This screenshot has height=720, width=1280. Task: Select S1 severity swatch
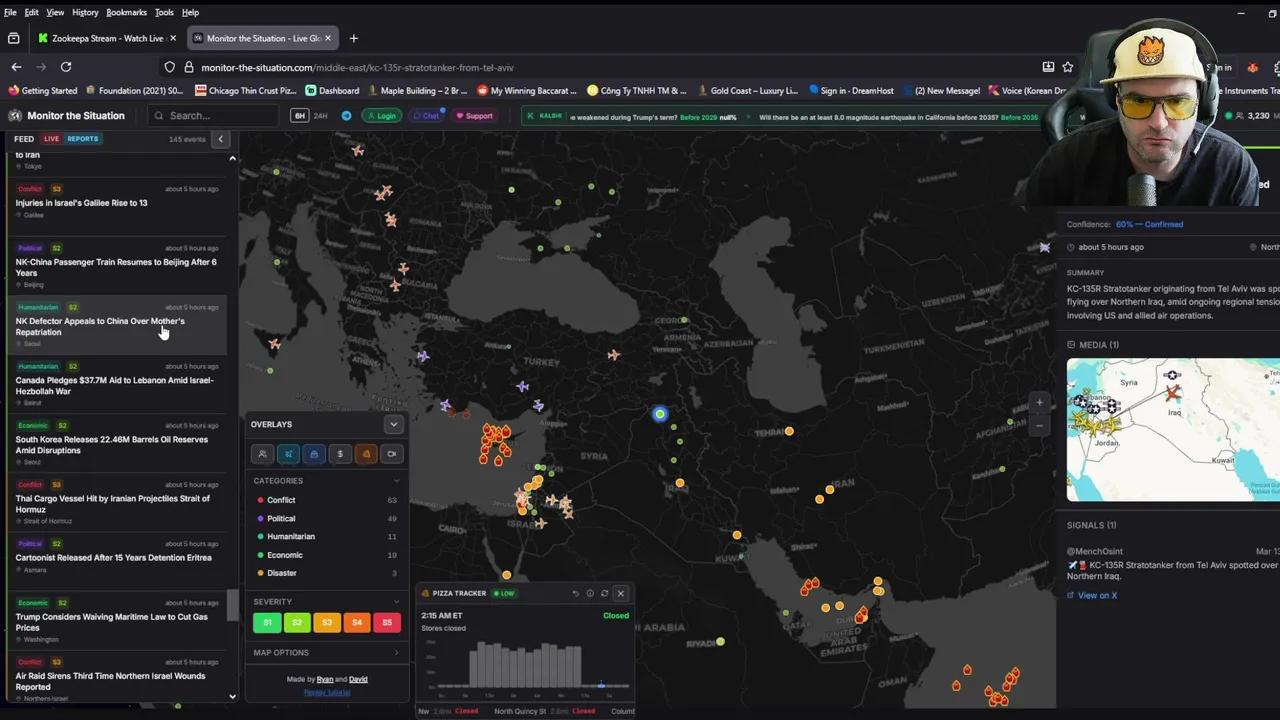(x=267, y=622)
